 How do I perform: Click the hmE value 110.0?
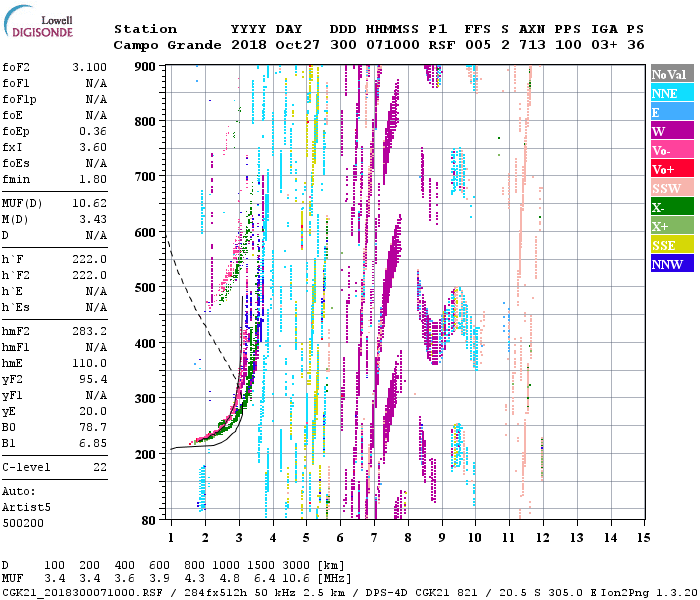point(89,363)
